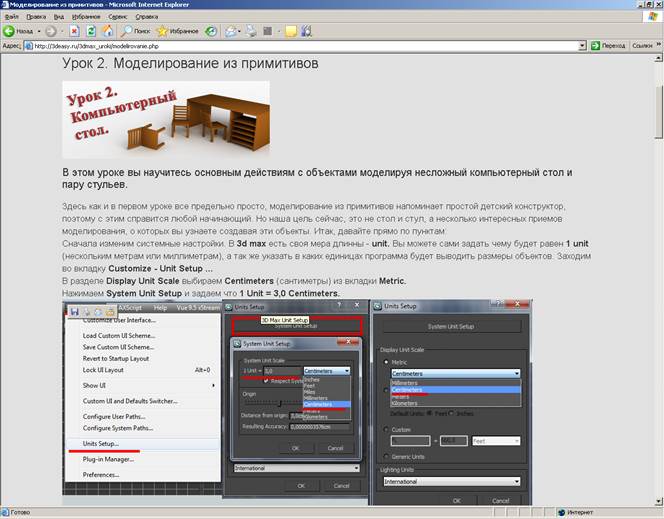The width and height of the screenshot is (664, 519).
Task: Click OK in System Unit Setup dialog
Action: click(296, 448)
